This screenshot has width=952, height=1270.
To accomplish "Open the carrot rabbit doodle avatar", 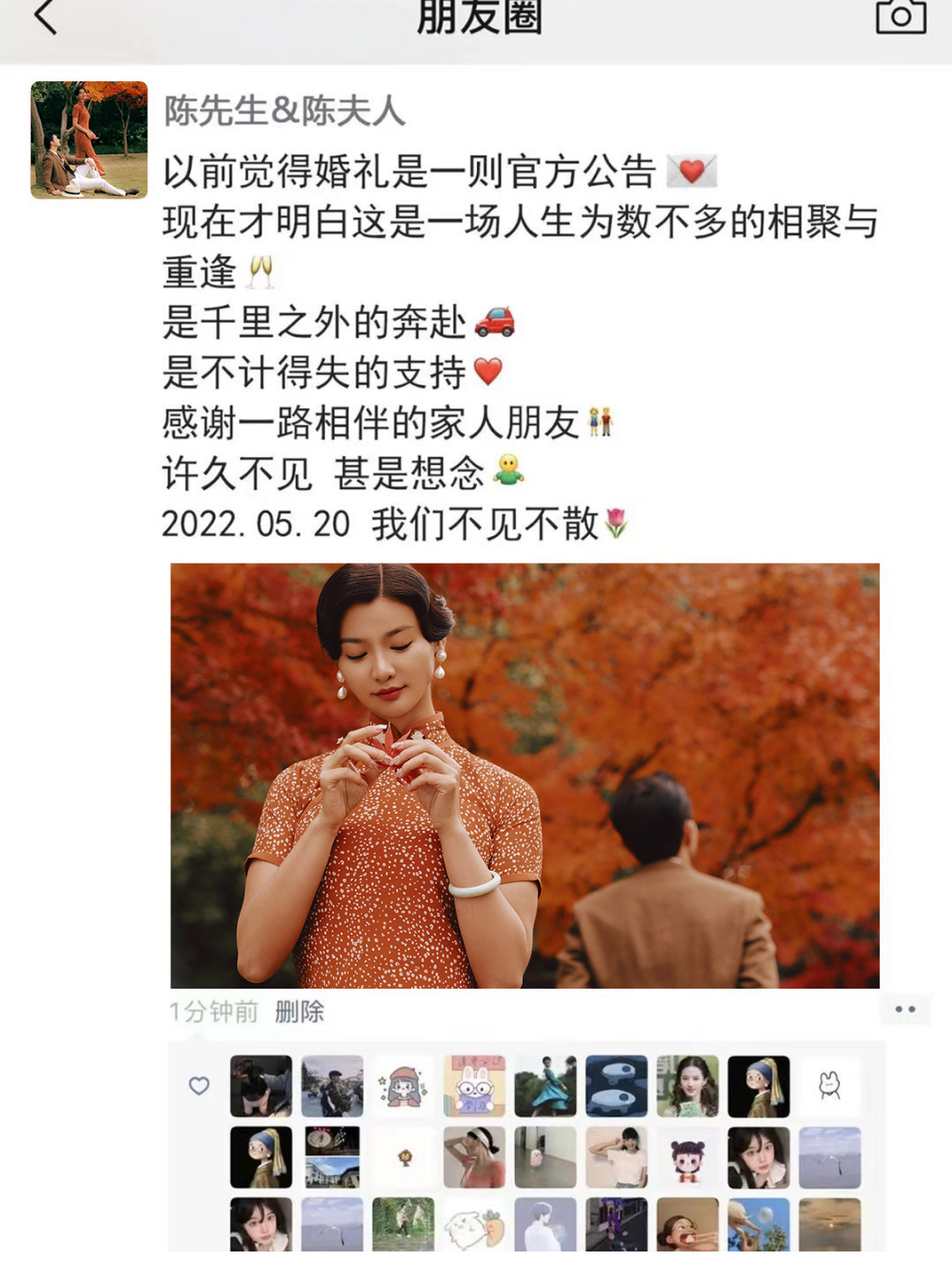I will click(x=474, y=1224).
